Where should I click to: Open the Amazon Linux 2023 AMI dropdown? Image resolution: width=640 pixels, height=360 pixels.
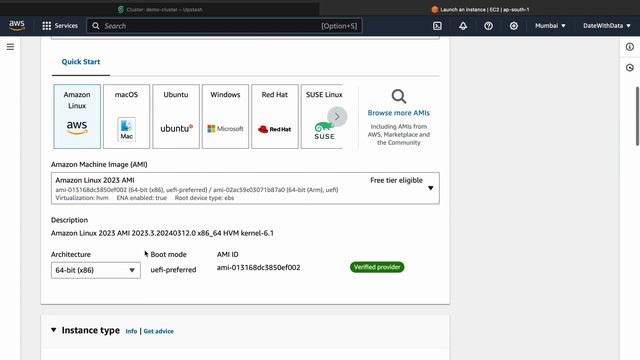click(245, 188)
